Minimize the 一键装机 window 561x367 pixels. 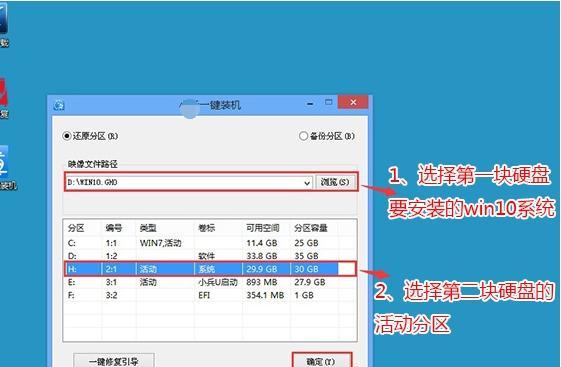point(310,104)
